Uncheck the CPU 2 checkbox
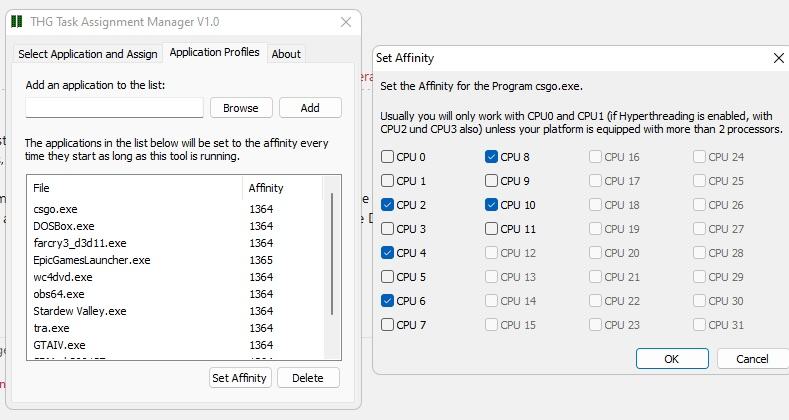 [387, 205]
